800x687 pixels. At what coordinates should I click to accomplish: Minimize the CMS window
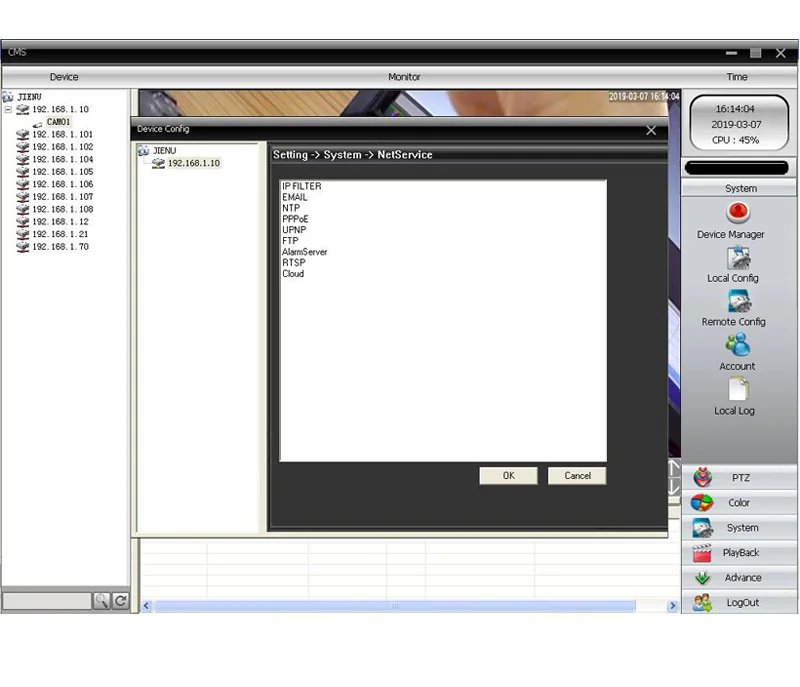732,53
